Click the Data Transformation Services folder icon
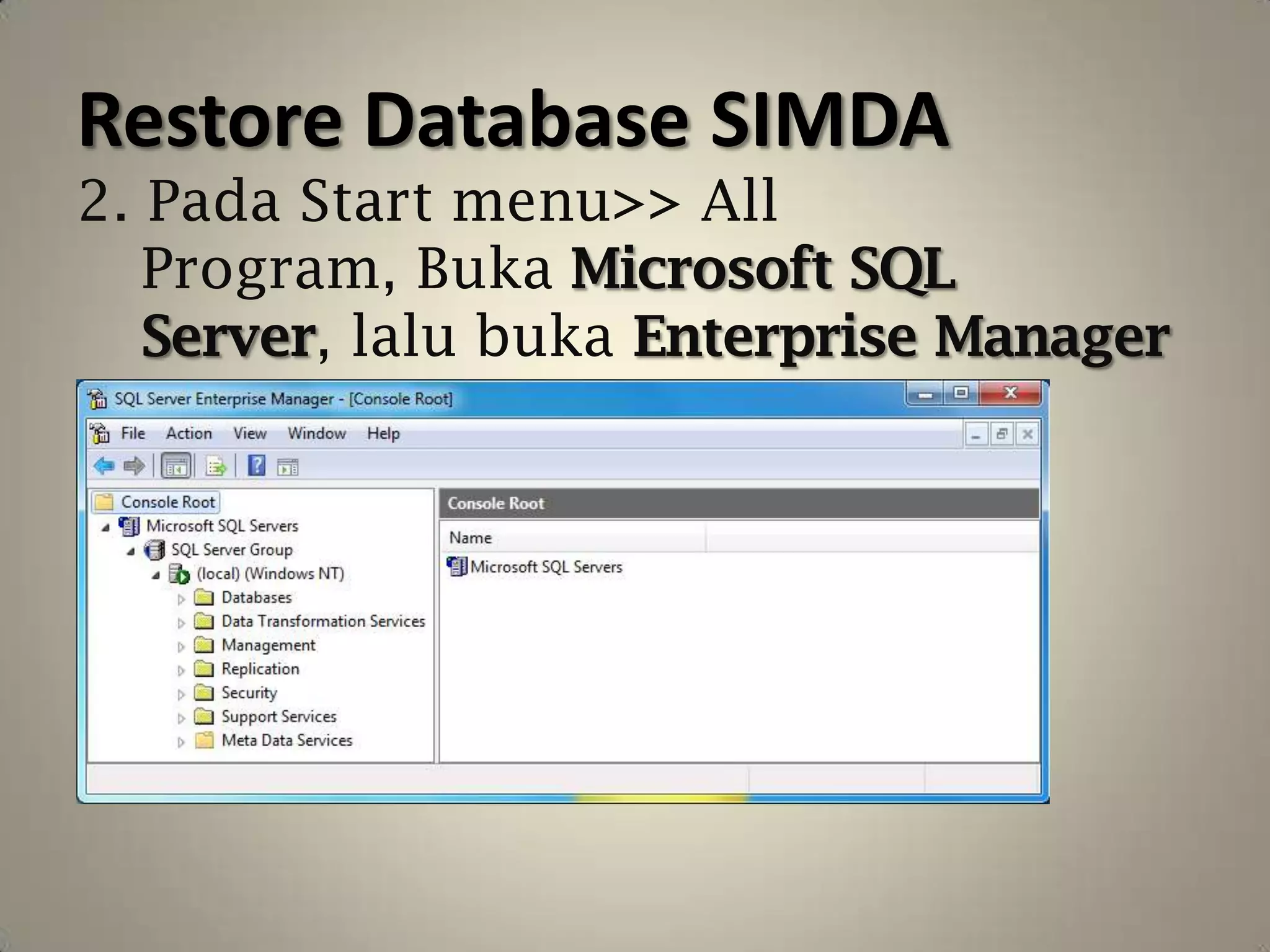 [204, 621]
